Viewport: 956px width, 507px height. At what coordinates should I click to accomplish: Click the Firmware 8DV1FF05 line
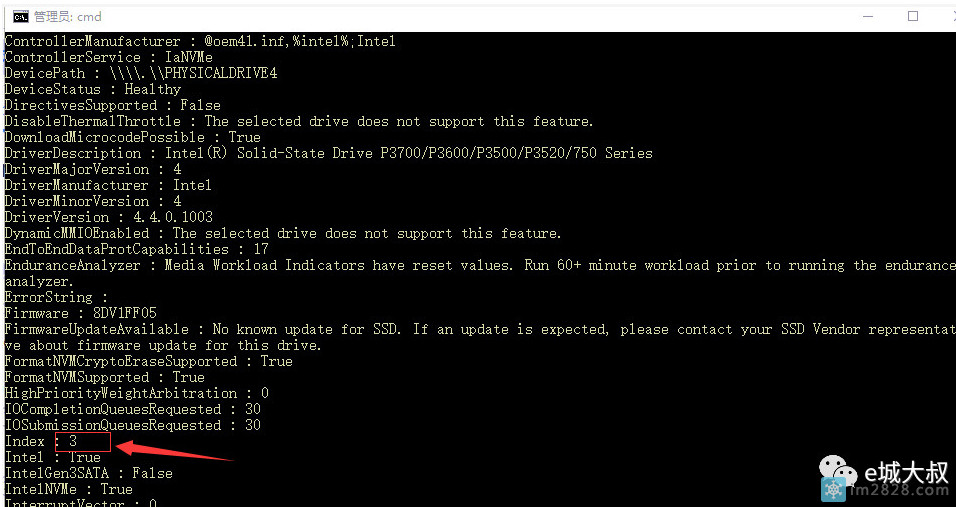pyautogui.click(x=81, y=313)
